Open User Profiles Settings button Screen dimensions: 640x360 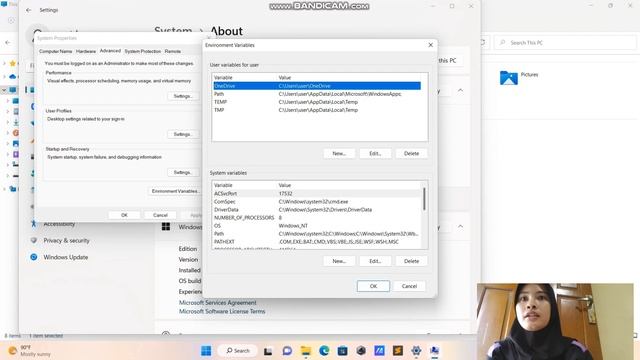[182, 134]
